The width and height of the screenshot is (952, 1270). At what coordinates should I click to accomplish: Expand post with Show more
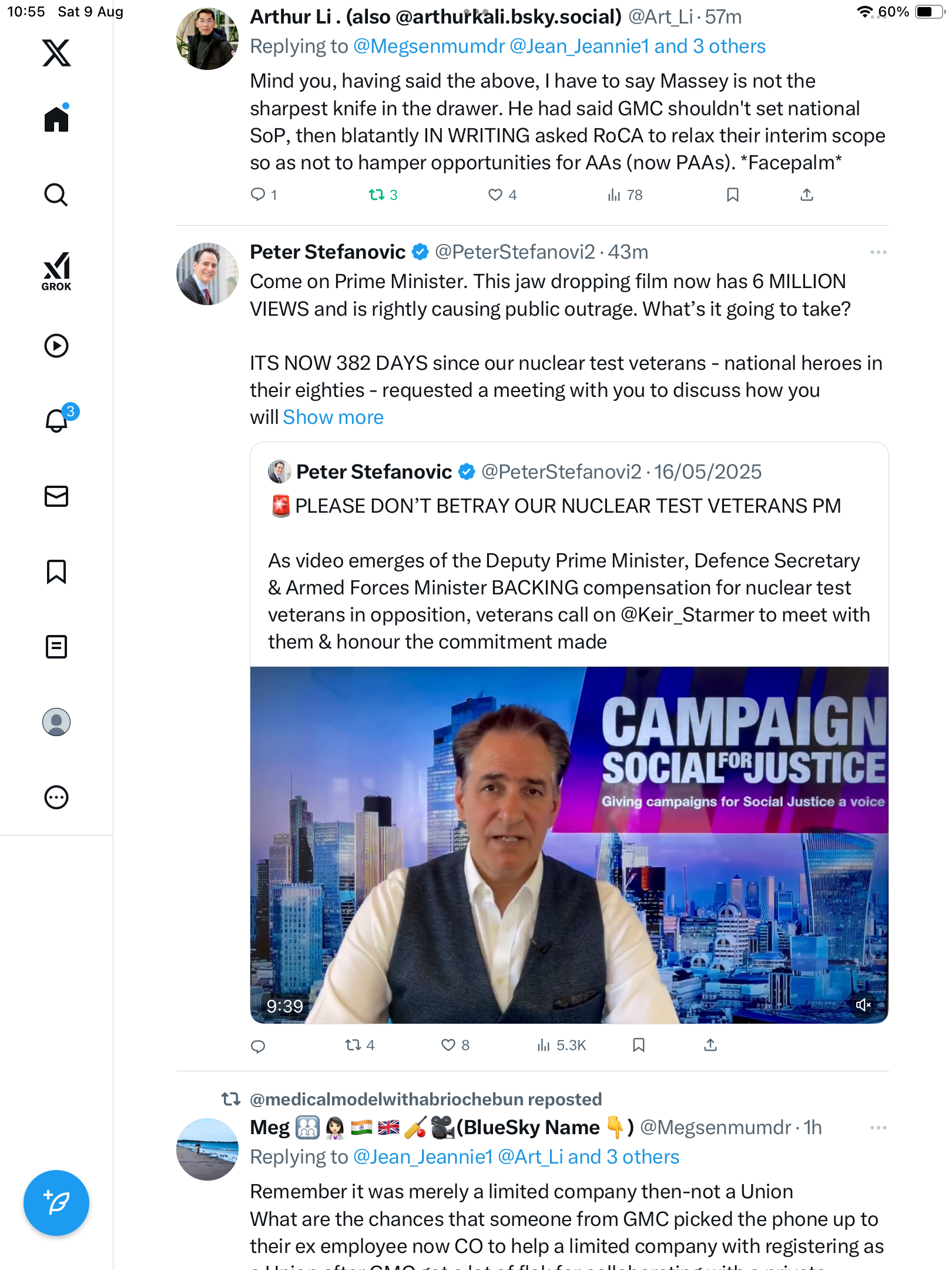[x=333, y=417]
